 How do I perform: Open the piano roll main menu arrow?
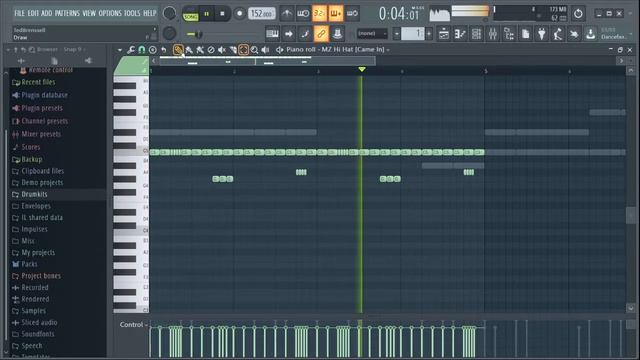[120, 50]
